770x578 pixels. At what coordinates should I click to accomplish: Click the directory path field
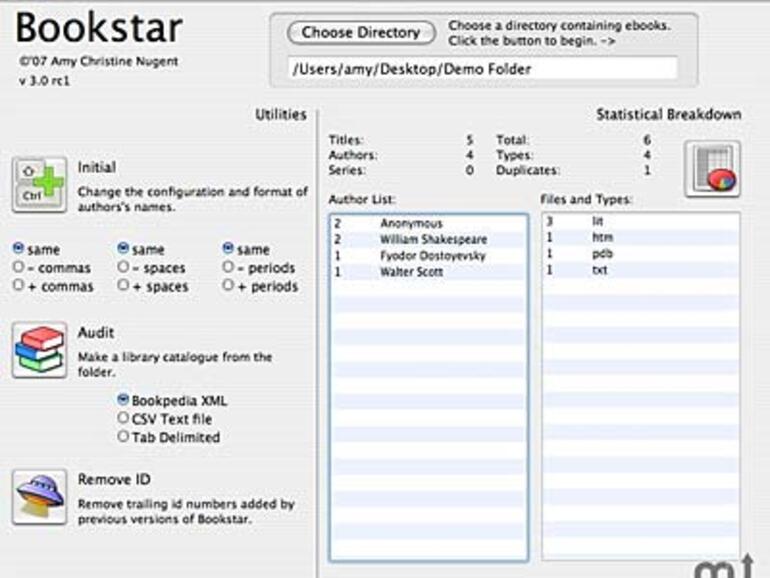click(x=483, y=69)
